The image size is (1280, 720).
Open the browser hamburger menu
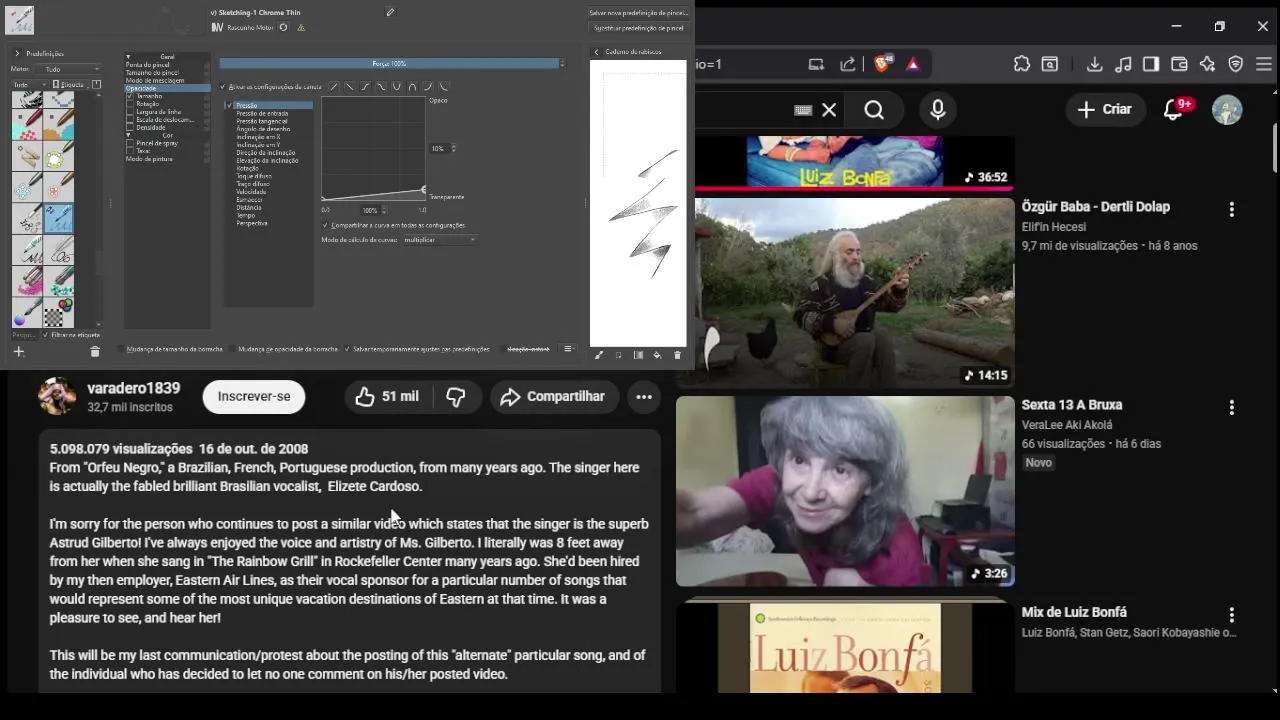(x=1263, y=64)
